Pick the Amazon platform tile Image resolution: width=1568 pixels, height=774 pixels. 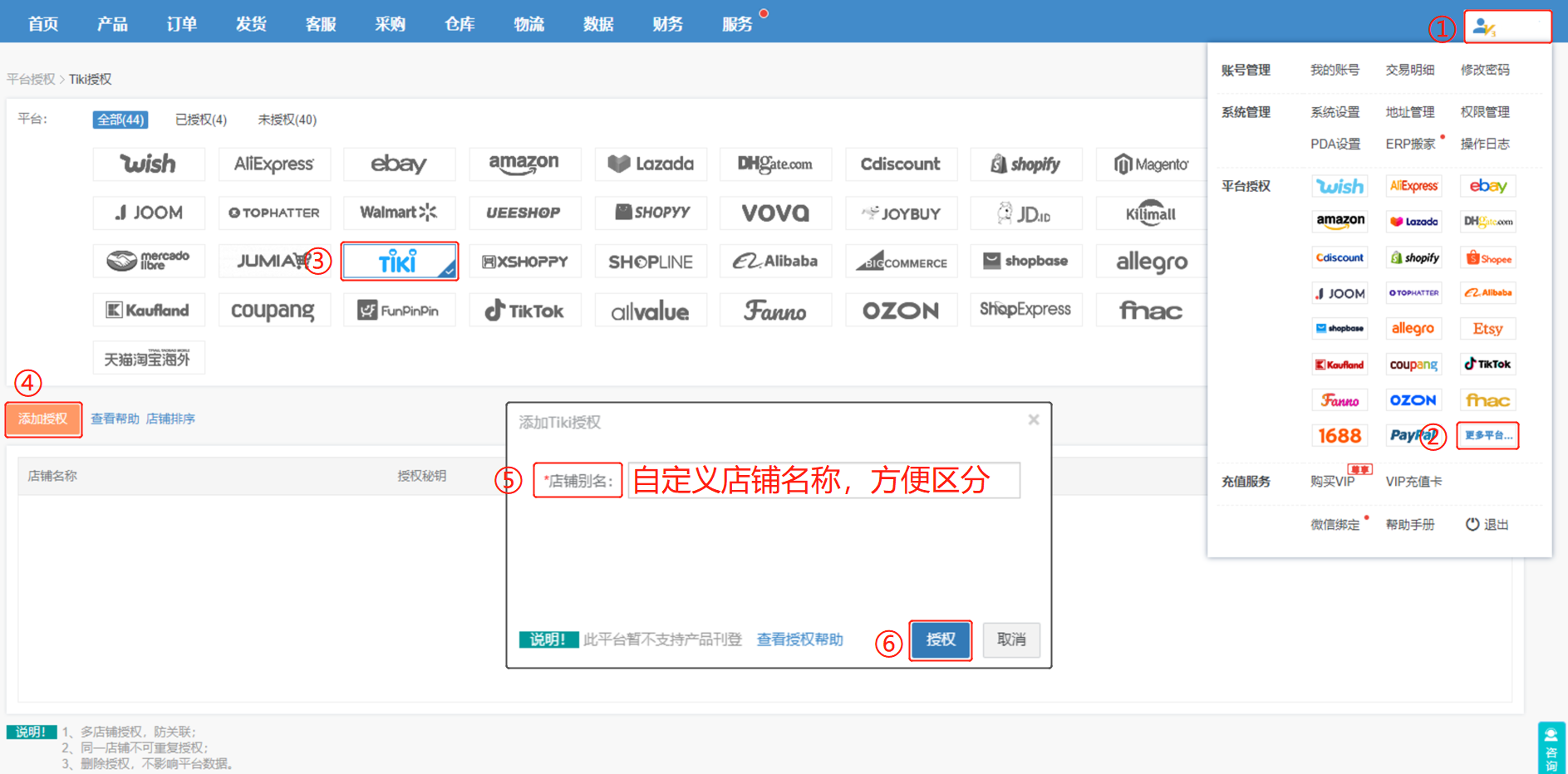524,164
